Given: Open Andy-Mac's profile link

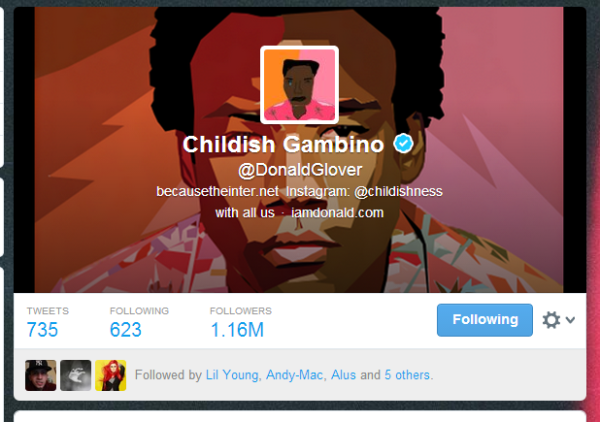Looking at the screenshot, I should click(x=294, y=375).
